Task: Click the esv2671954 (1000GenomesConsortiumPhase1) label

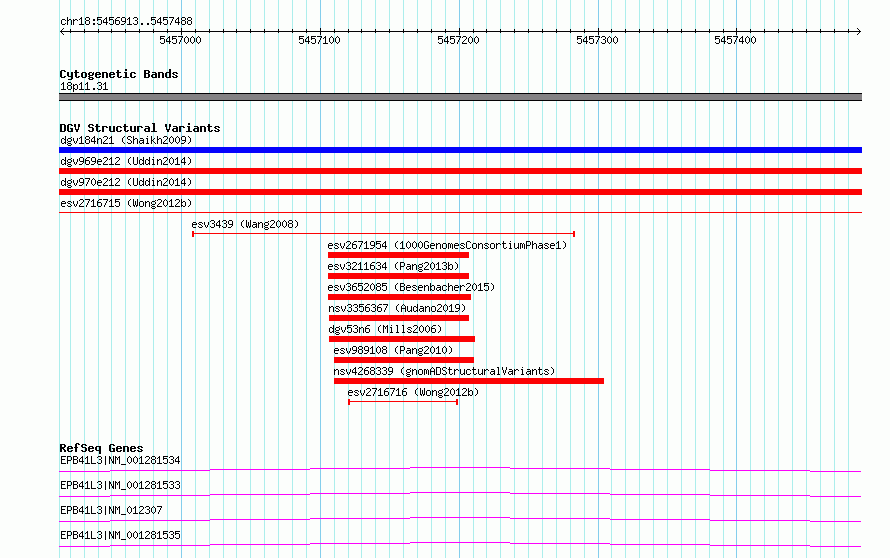Action: click(x=447, y=245)
